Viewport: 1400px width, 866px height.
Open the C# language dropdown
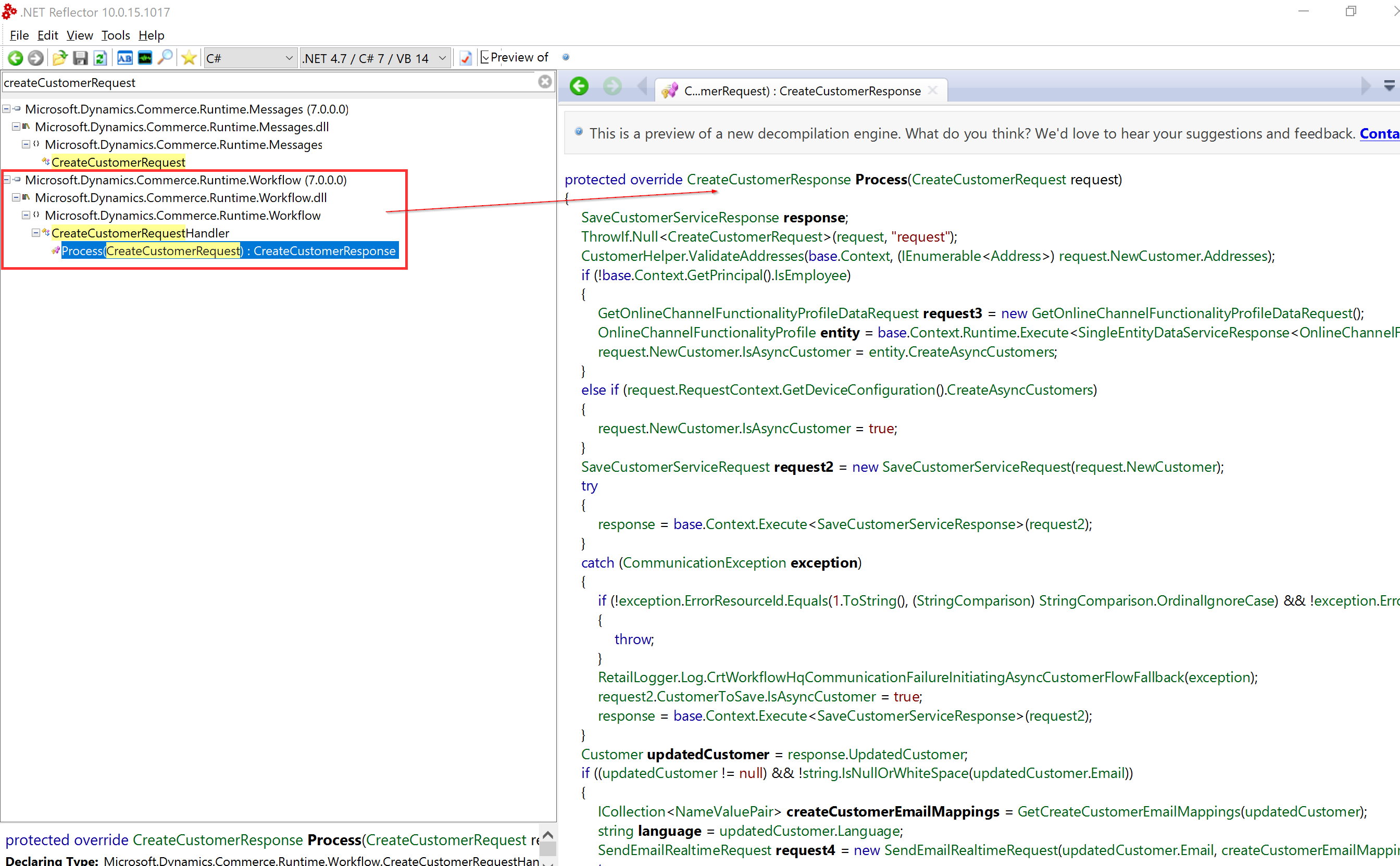251,58
